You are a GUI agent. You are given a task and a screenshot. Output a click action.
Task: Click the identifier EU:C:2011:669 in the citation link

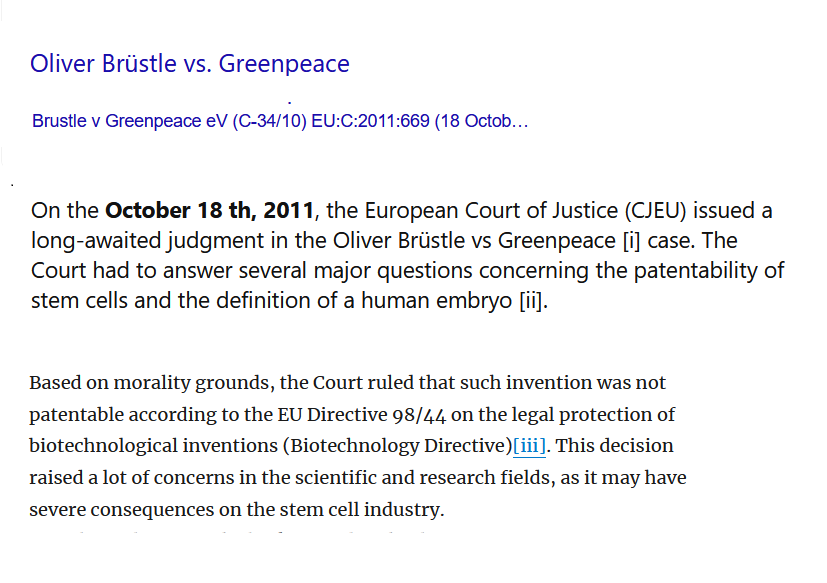370,121
